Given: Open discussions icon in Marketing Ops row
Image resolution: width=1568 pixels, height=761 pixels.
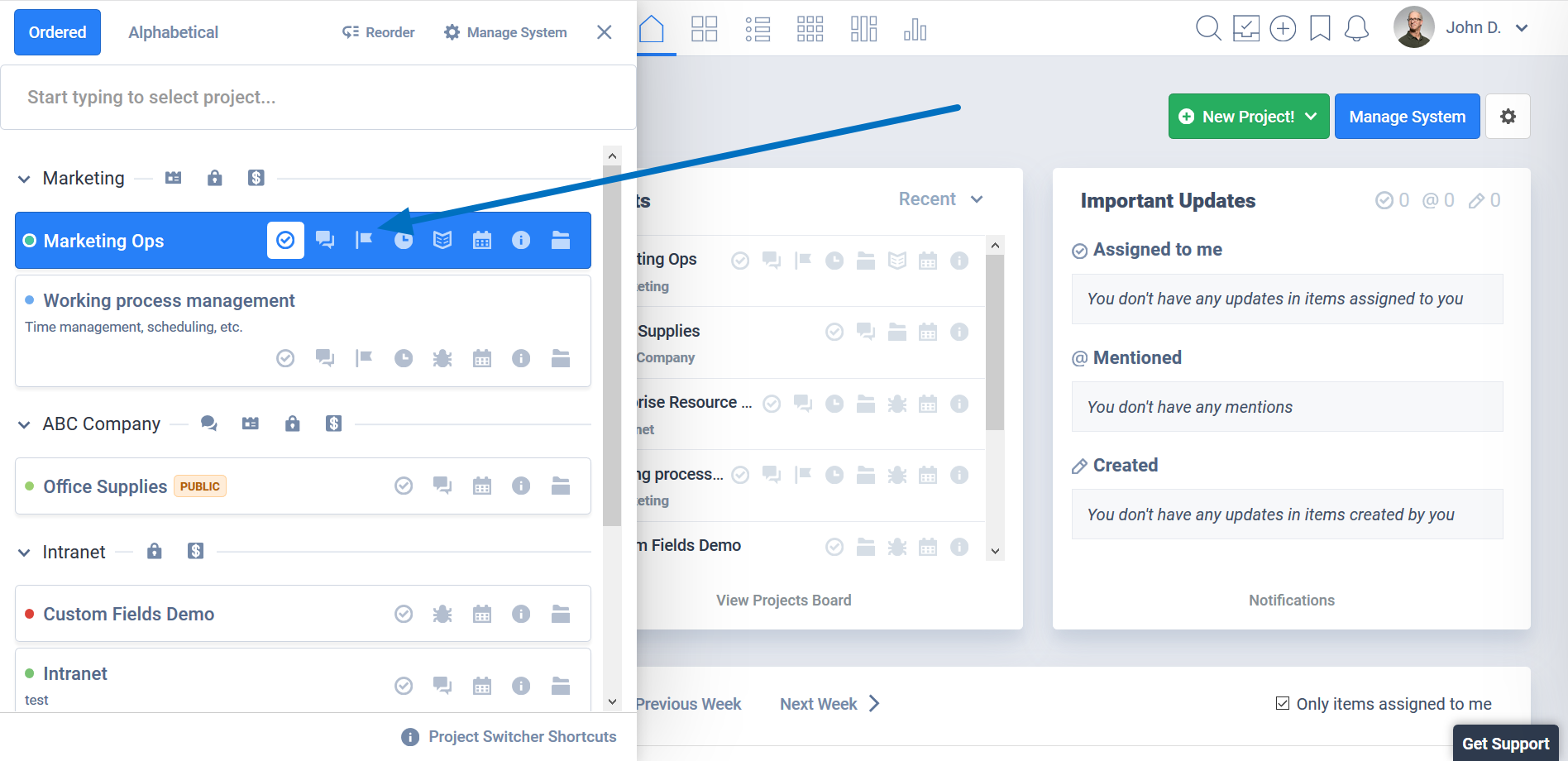Looking at the screenshot, I should (325, 241).
